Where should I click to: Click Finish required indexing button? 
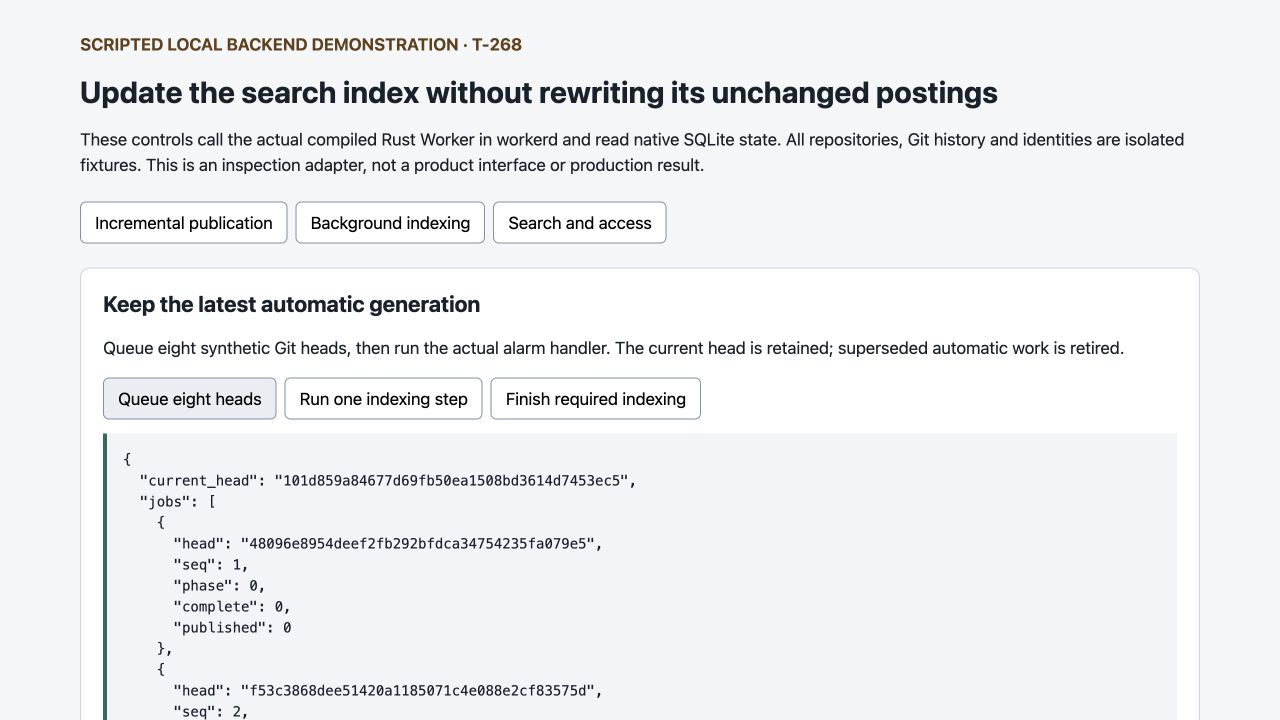tap(596, 399)
